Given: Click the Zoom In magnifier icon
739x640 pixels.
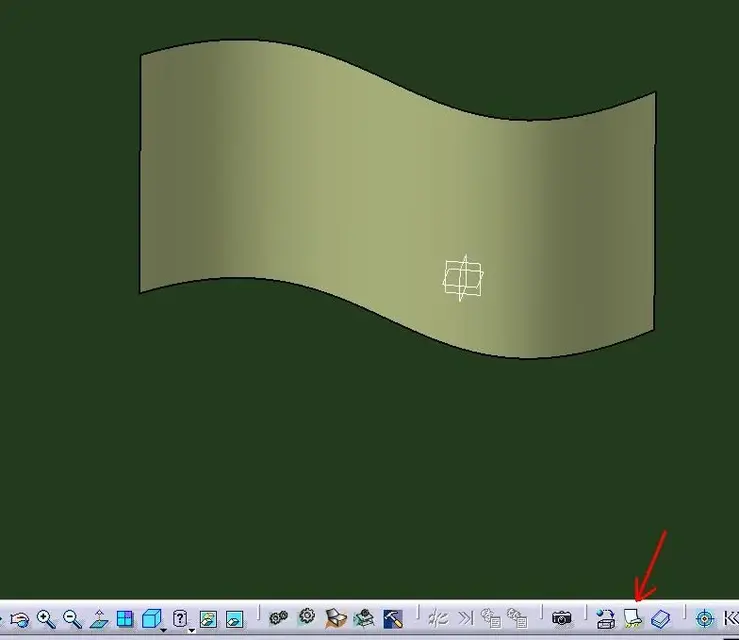Looking at the screenshot, I should coord(46,619).
